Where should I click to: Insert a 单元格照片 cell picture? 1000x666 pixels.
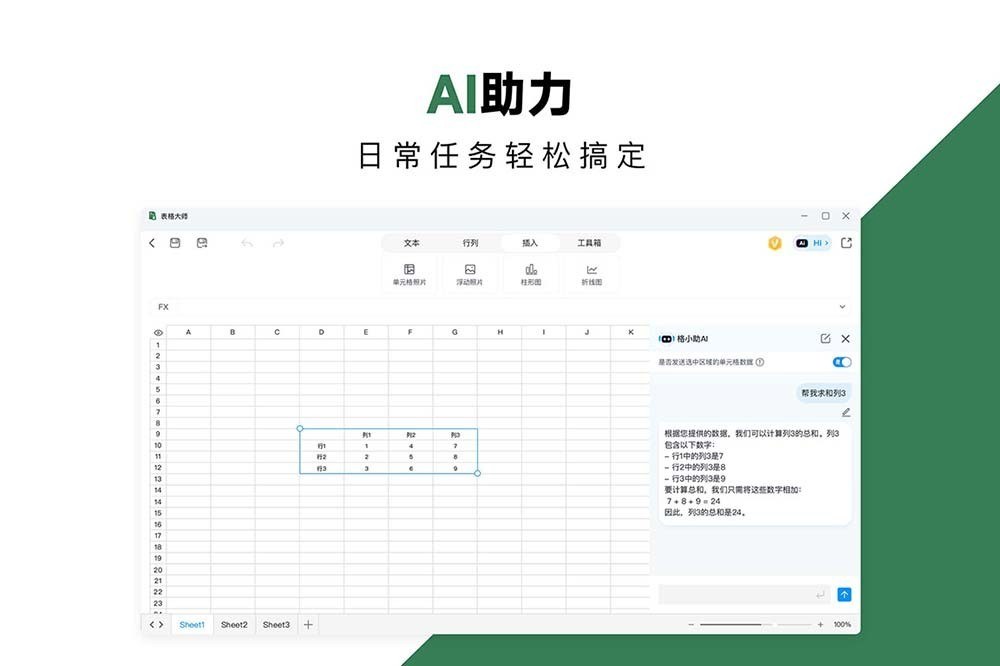click(x=409, y=273)
